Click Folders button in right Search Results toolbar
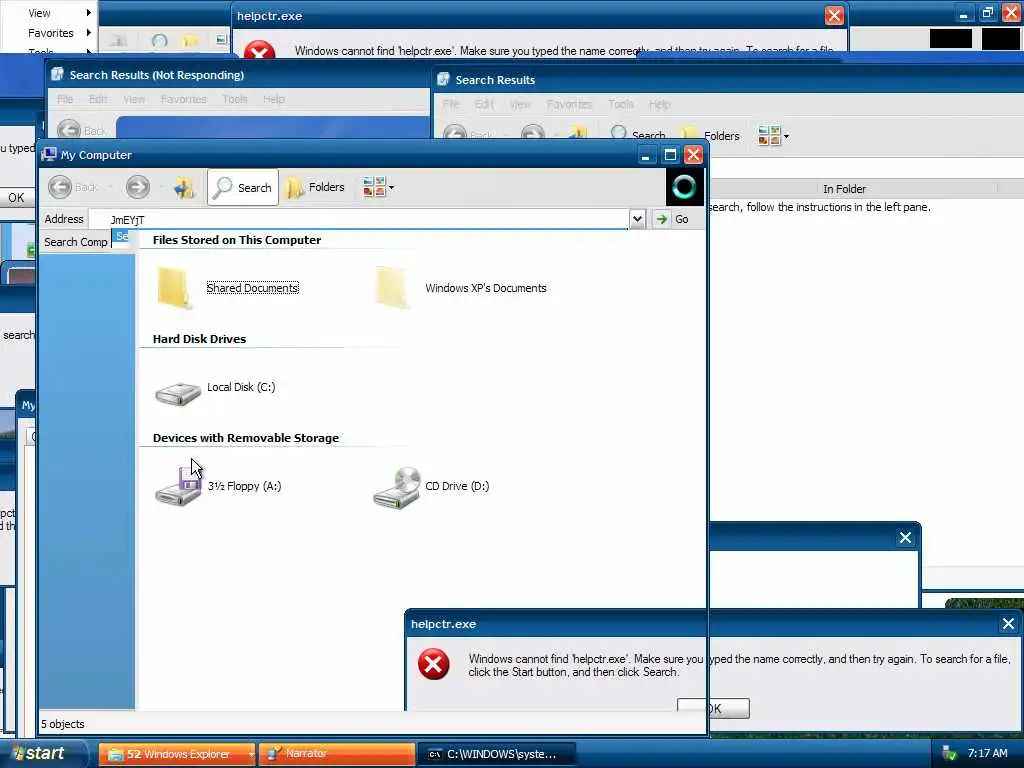This screenshot has height=768, width=1024. [711, 136]
